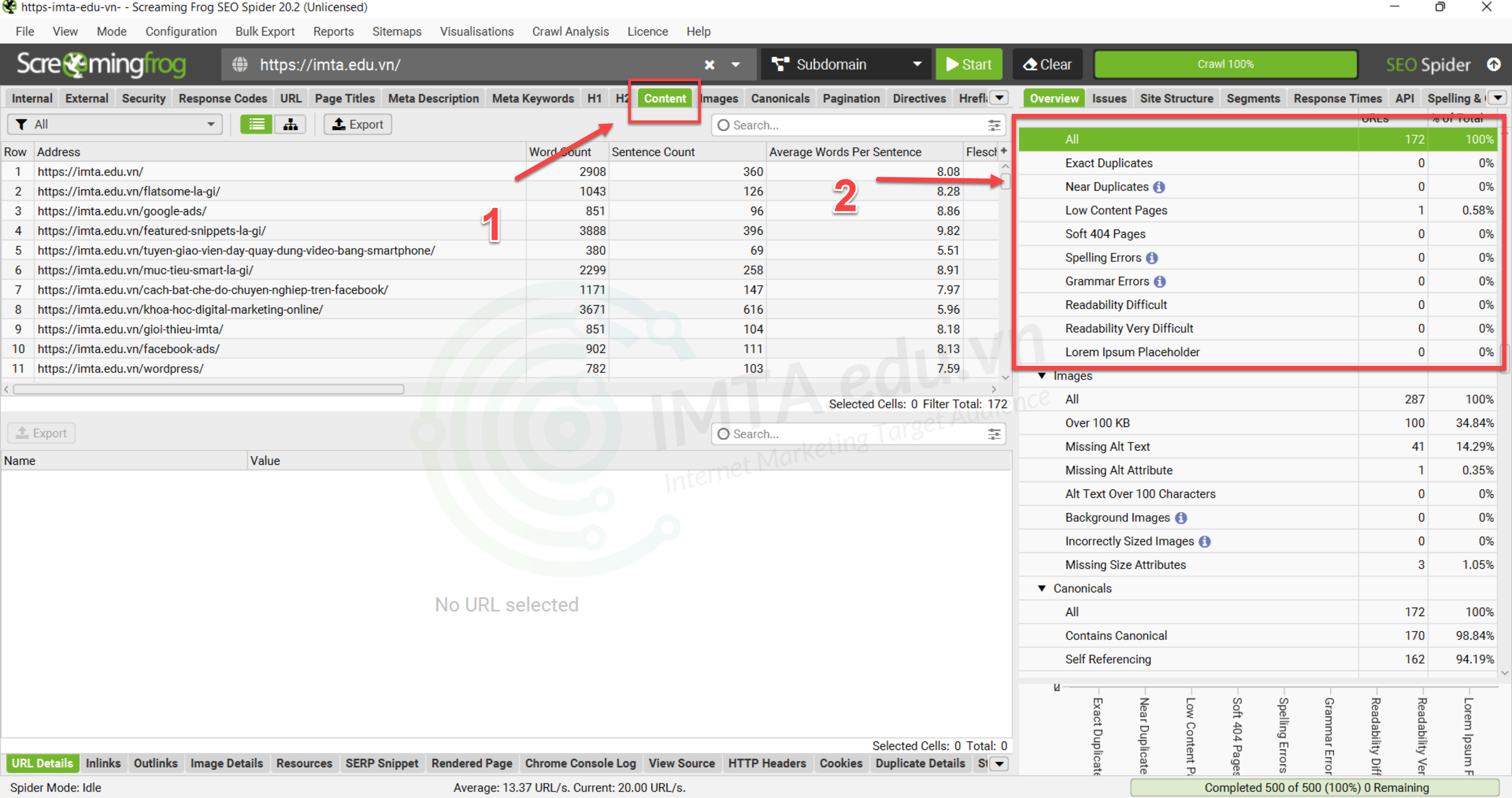Click the upload arrow icon beside SEO Spider
This screenshot has height=798, width=1512.
tap(1493, 64)
